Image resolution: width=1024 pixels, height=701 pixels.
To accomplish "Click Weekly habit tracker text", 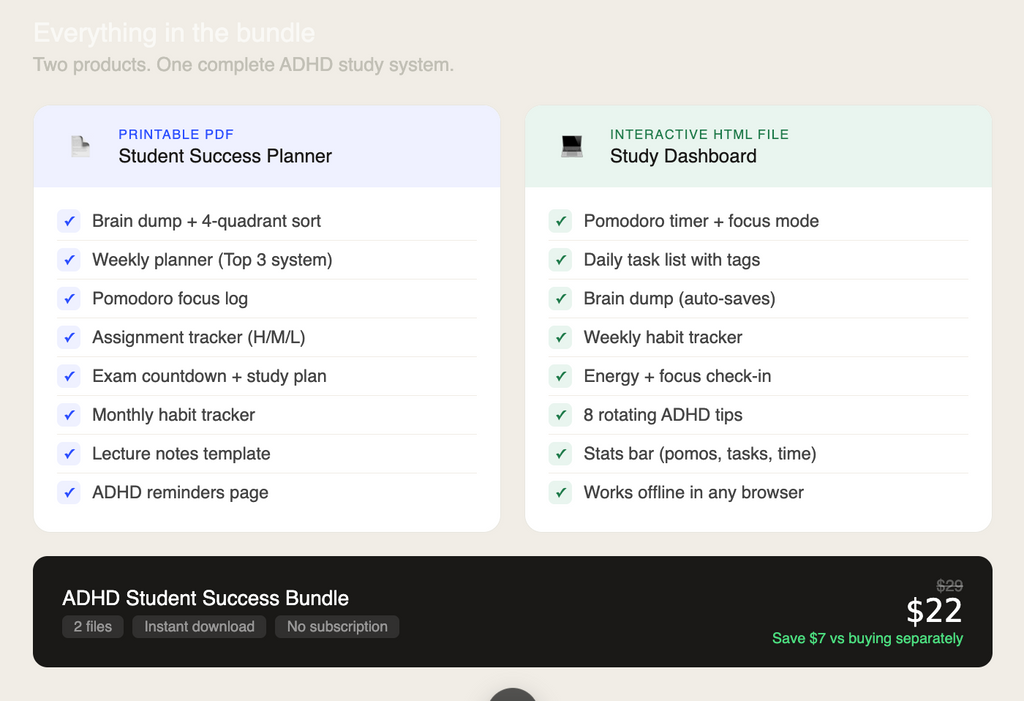I will pos(663,338).
